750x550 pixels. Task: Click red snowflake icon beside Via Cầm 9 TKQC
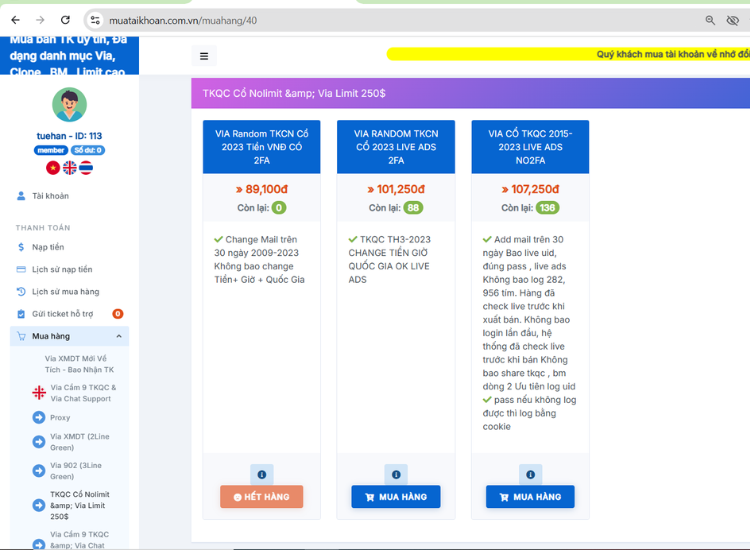click(39, 393)
